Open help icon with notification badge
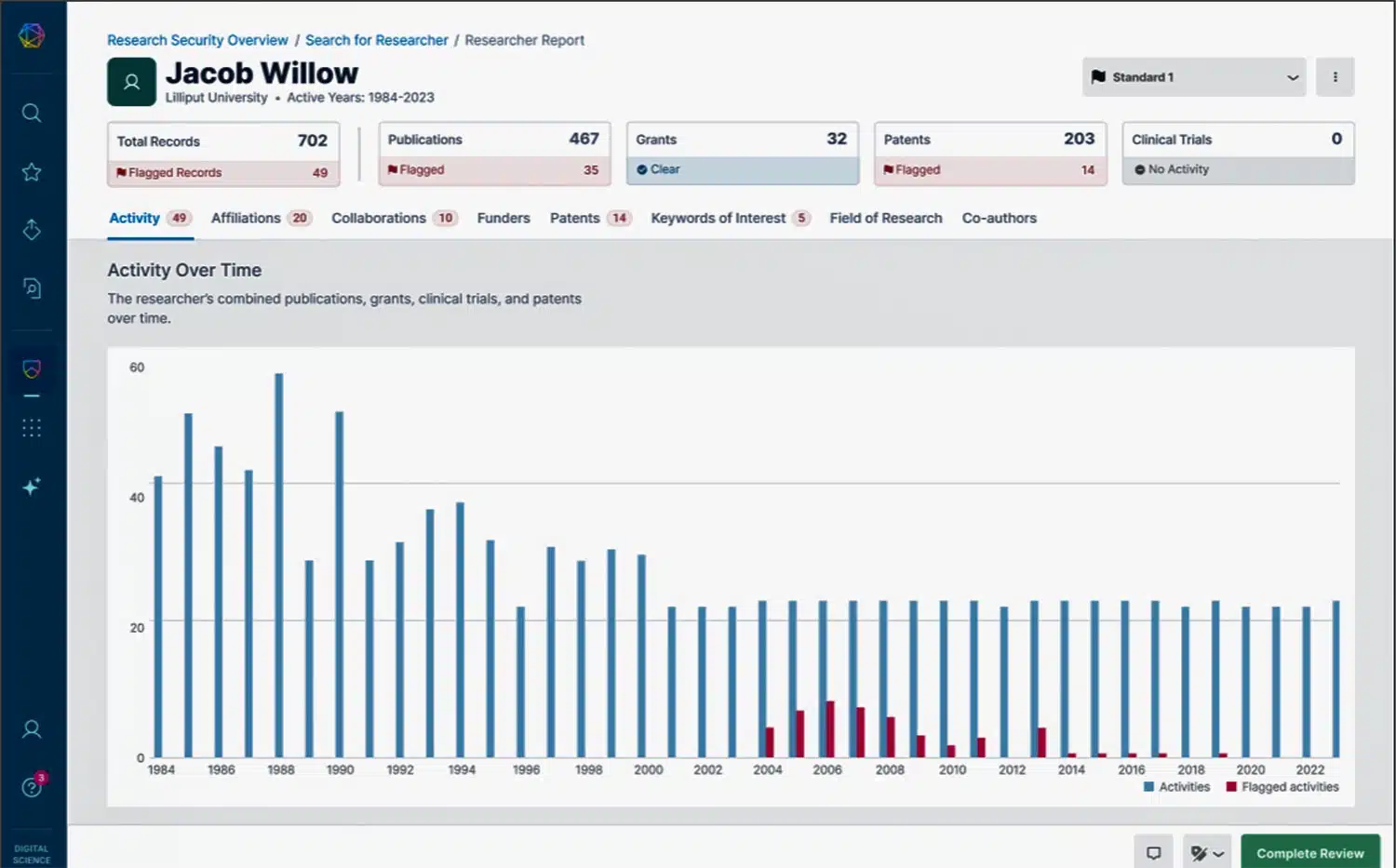Screen dimensions: 1396x868 click(x=33, y=786)
